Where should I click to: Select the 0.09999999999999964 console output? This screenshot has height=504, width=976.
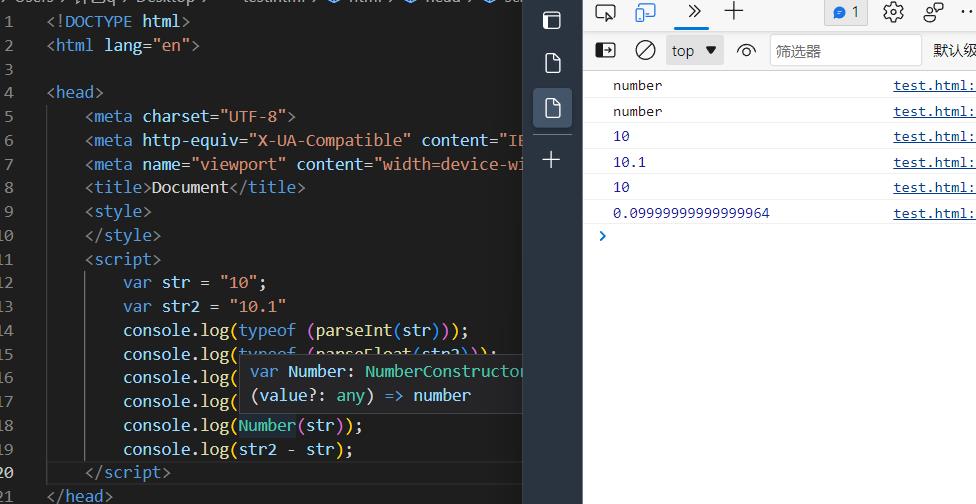tap(691, 213)
